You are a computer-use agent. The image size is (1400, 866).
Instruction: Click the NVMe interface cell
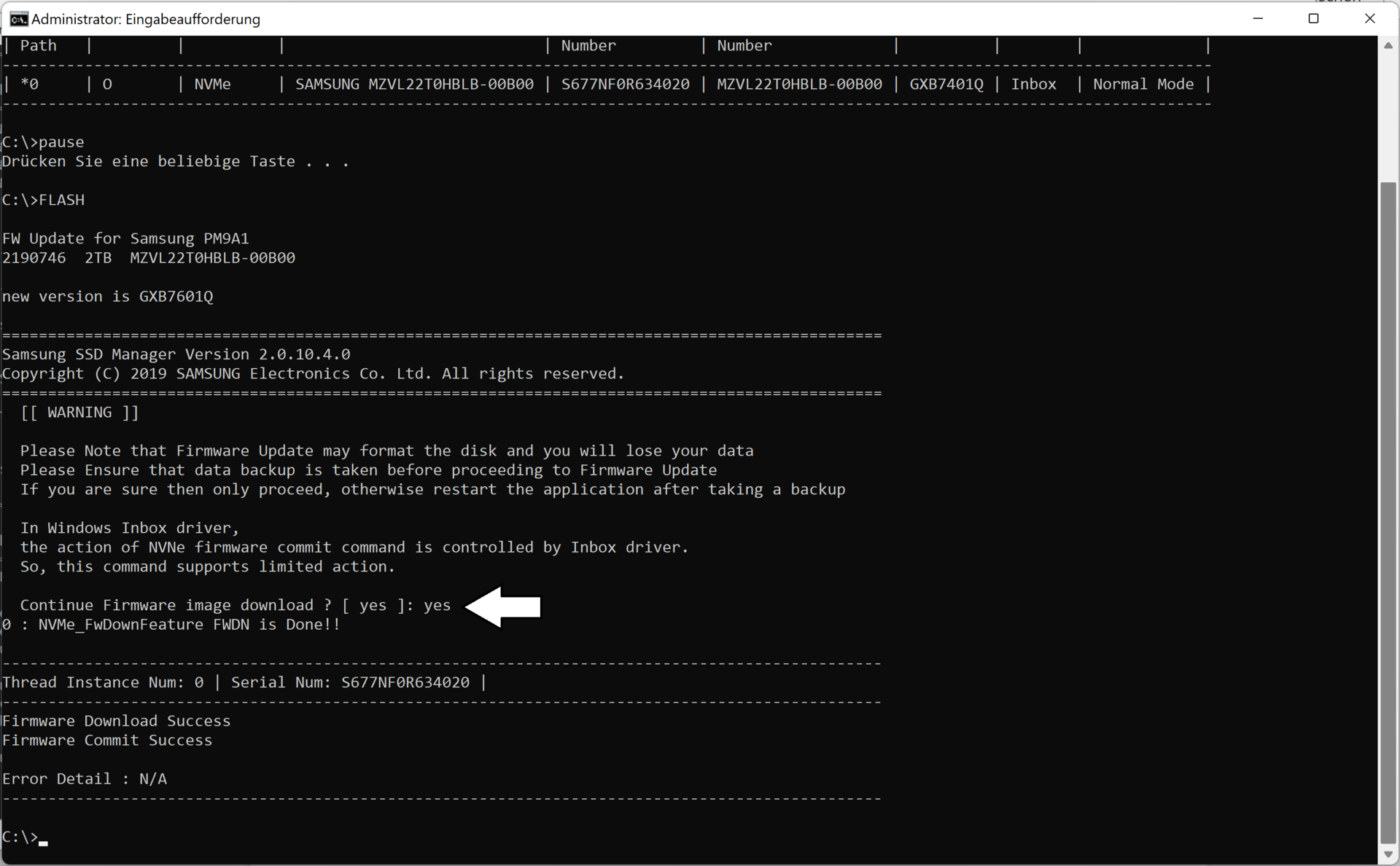pos(212,85)
